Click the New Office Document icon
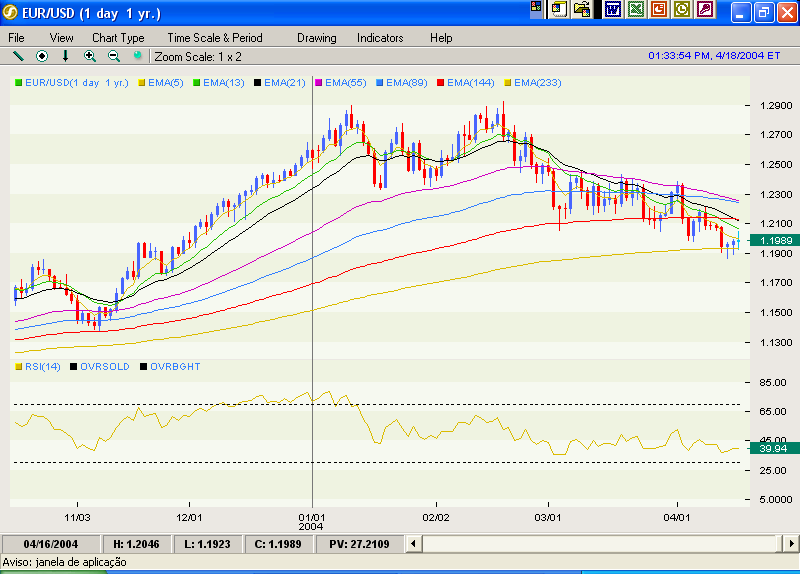 pos(559,9)
